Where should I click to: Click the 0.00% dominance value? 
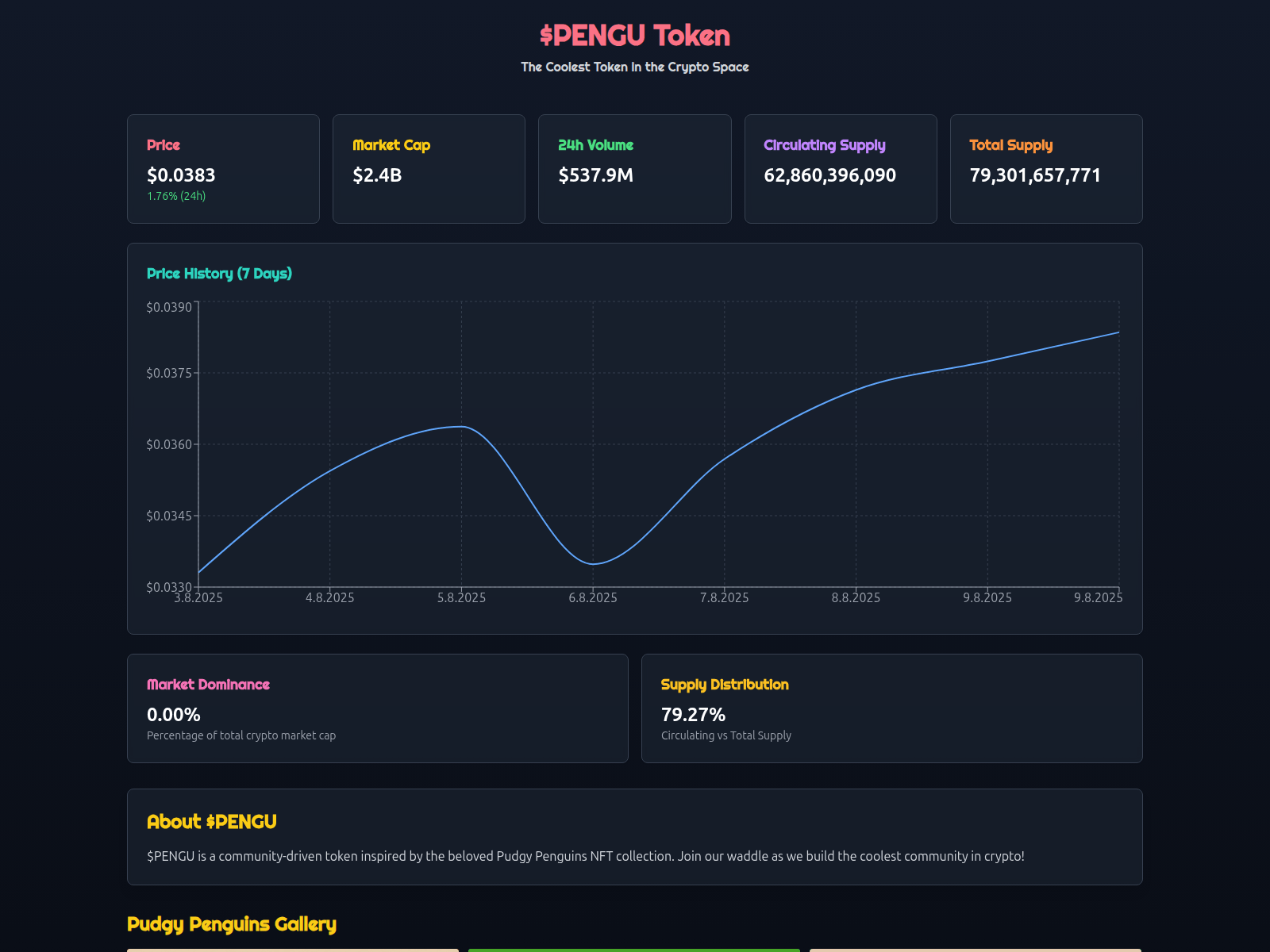coord(174,715)
